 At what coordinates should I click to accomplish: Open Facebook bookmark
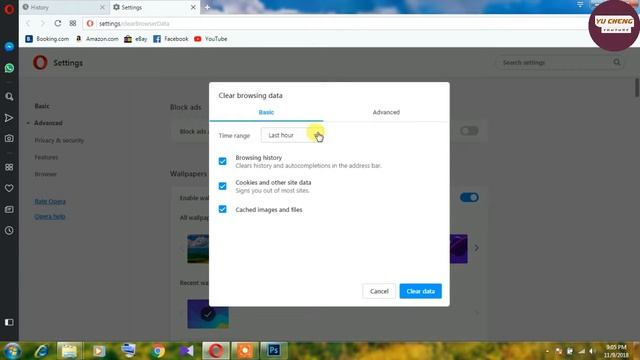click(171, 39)
